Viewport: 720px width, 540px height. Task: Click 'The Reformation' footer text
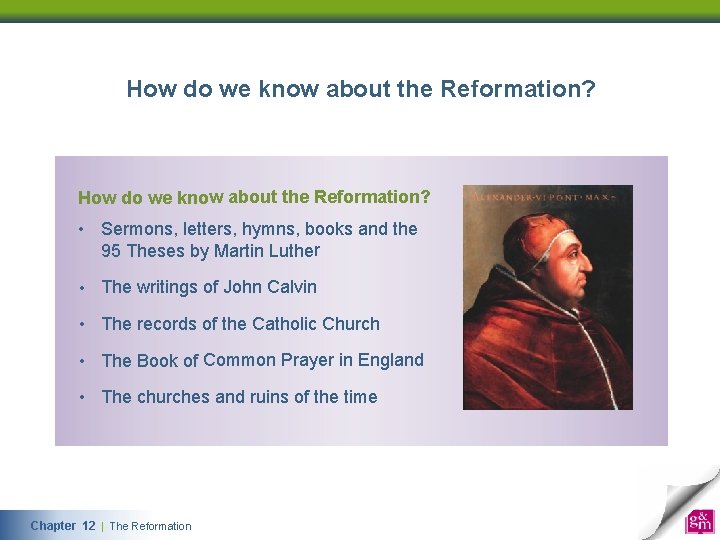pos(151,526)
